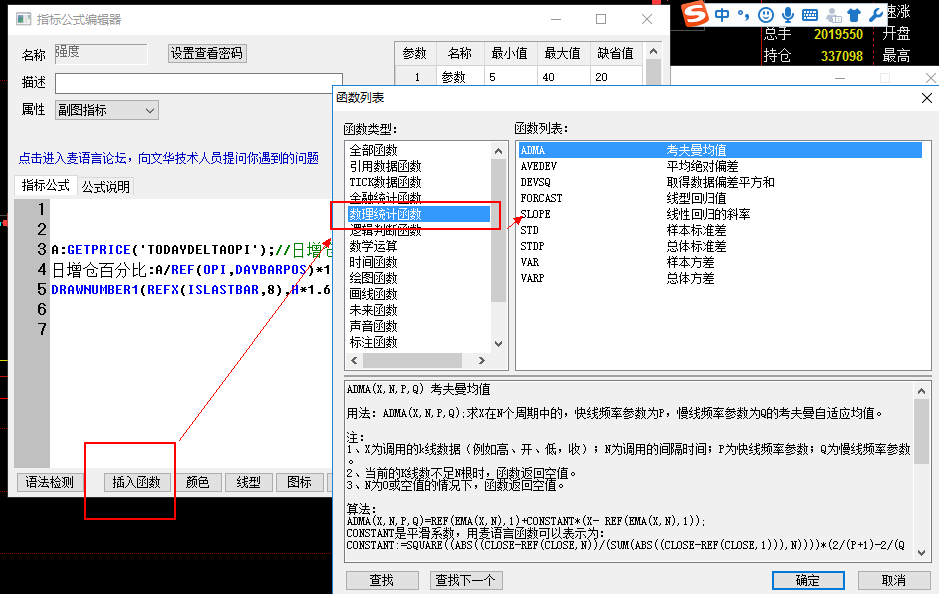The image size is (939, 594).
Task: Open Sogou skin shop shirt icon
Action: pos(853,14)
